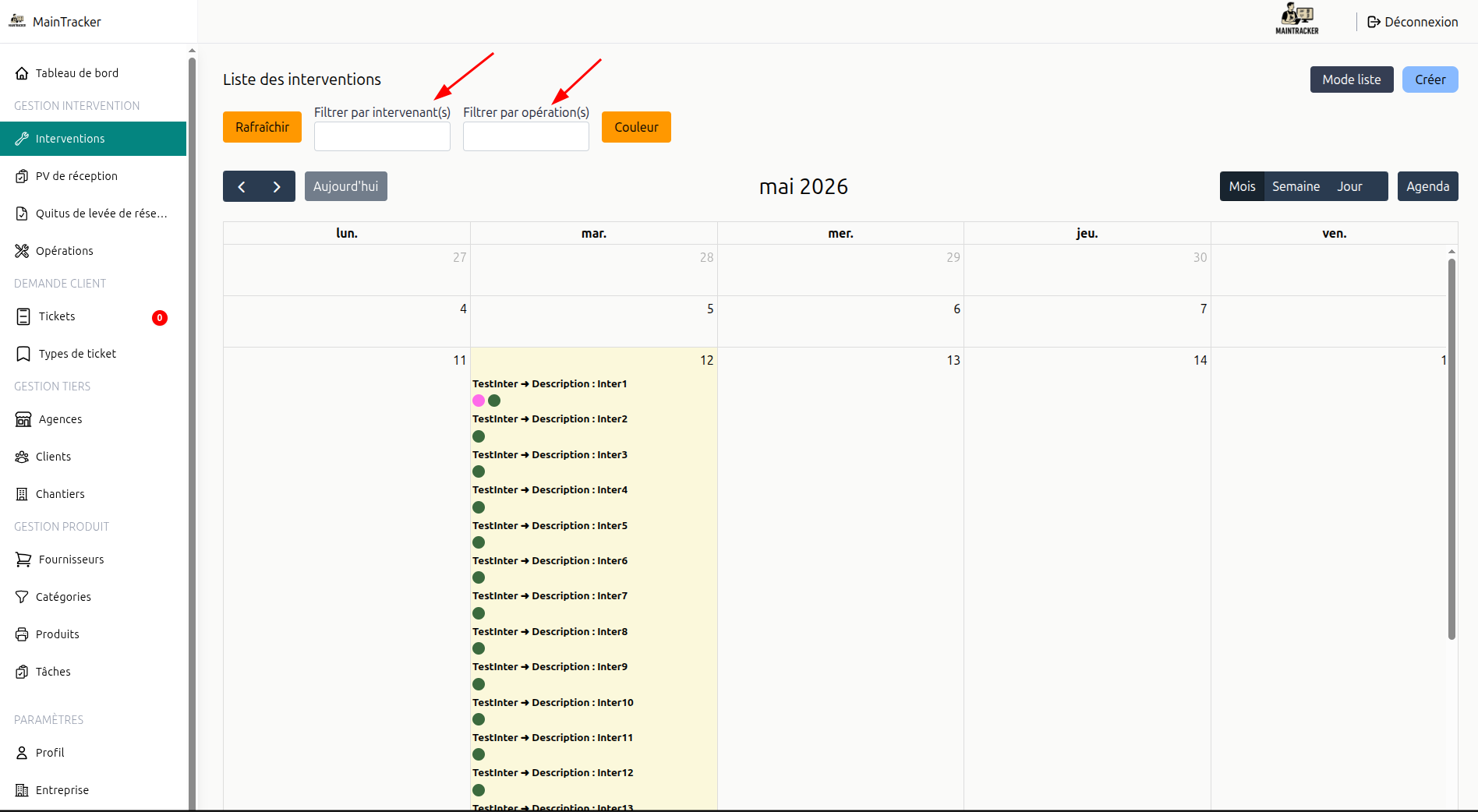Open Filtrer par opération(s) field

click(x=526, y=136)
